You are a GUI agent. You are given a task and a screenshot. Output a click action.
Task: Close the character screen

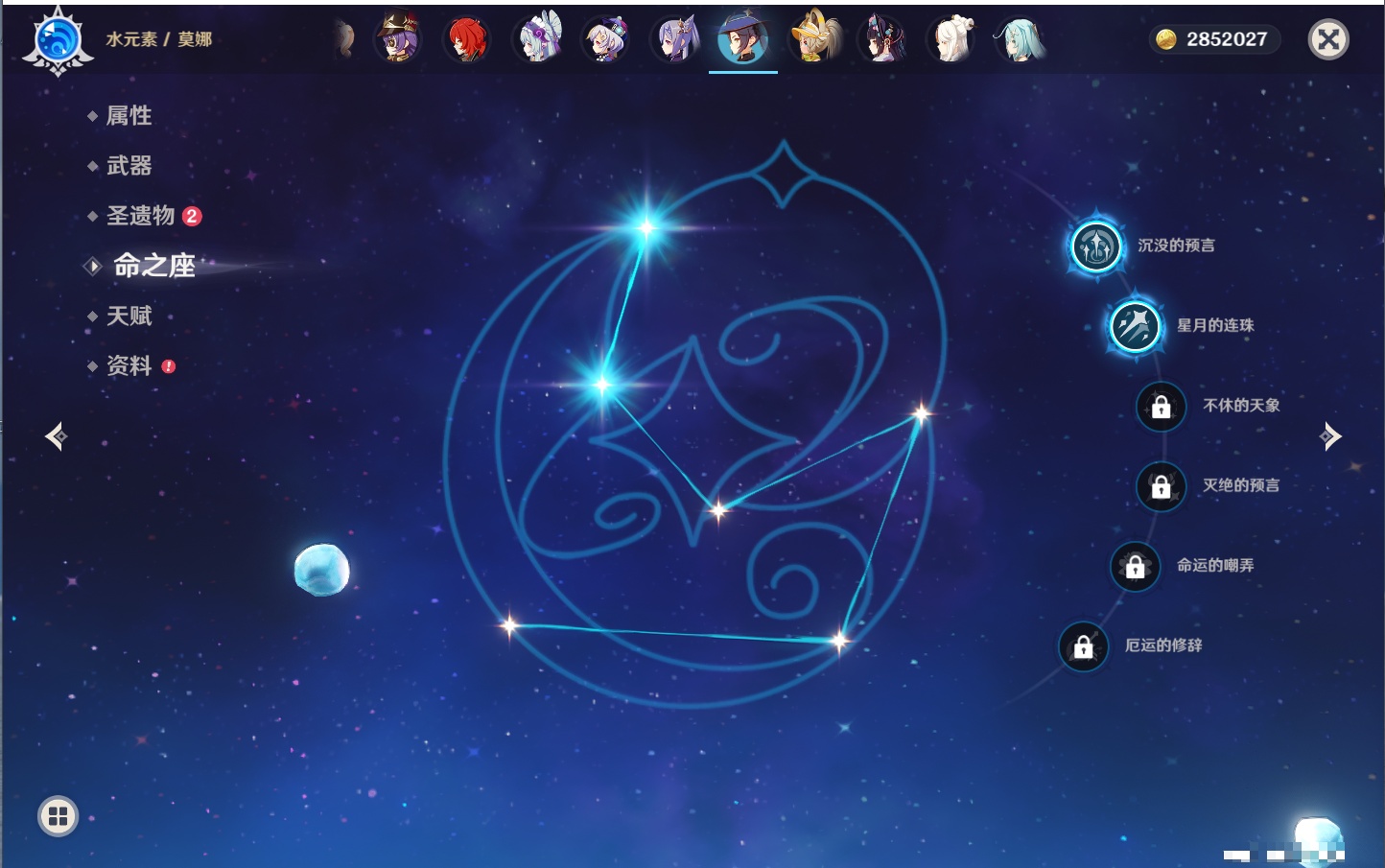pos(1328,39)
